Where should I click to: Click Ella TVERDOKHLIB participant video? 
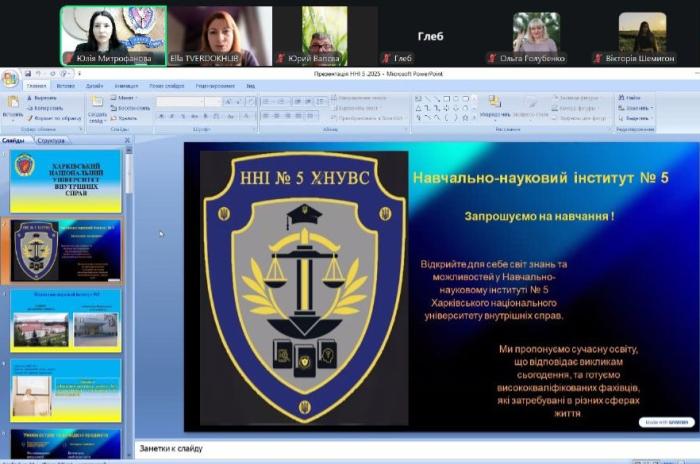pos(220,36)
